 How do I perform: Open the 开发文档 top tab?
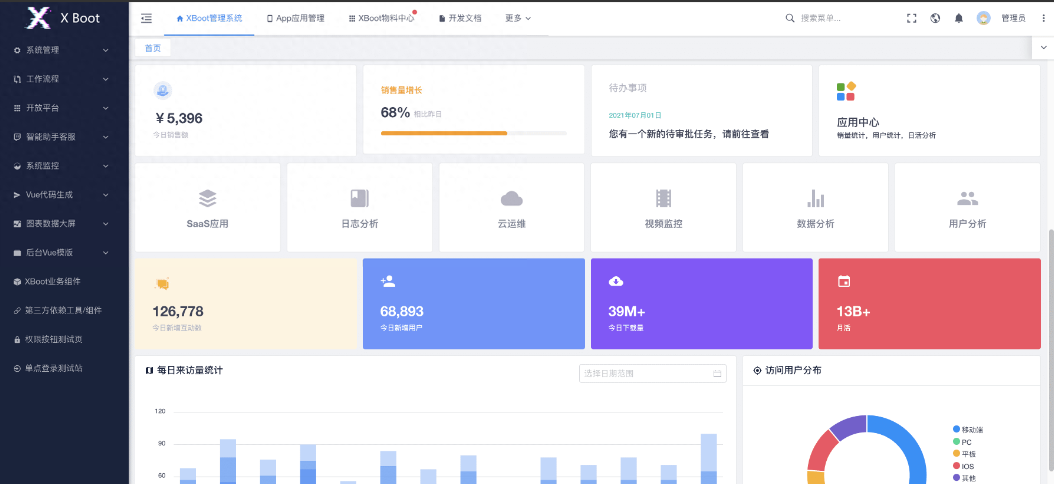460,18
